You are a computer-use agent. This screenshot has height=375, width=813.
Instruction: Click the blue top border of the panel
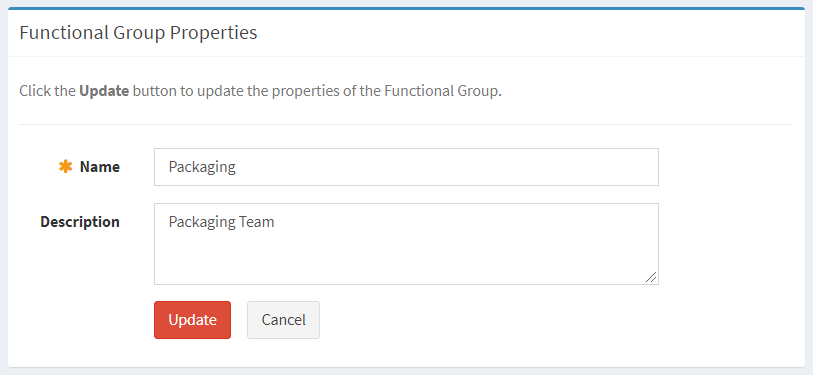(x=406, y=8)
